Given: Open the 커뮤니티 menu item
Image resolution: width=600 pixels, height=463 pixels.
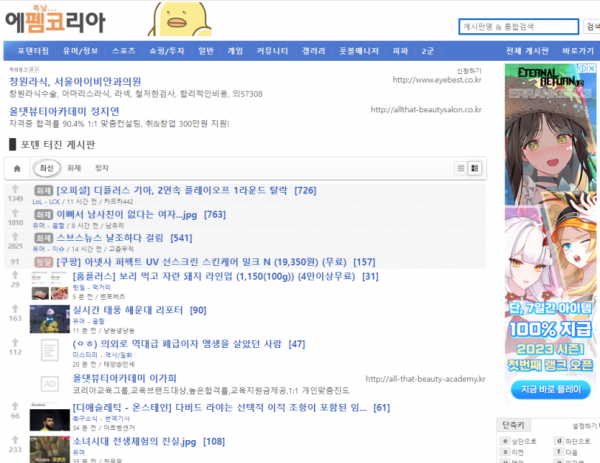Looking at the screenshot, I should point(272,50).
